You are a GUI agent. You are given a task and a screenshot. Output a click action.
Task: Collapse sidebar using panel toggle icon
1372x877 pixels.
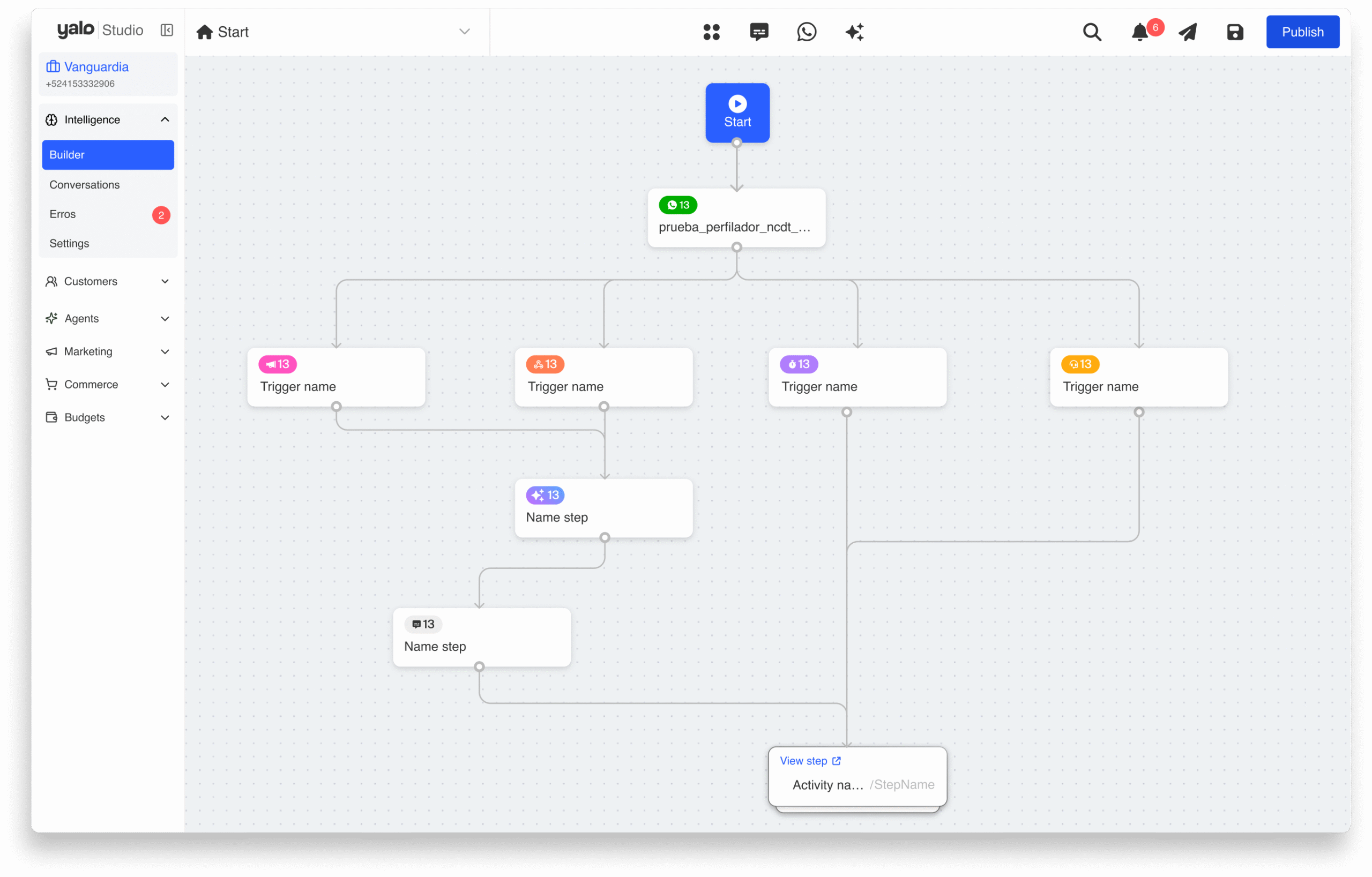pyautogui.click(x=167, y=30)
